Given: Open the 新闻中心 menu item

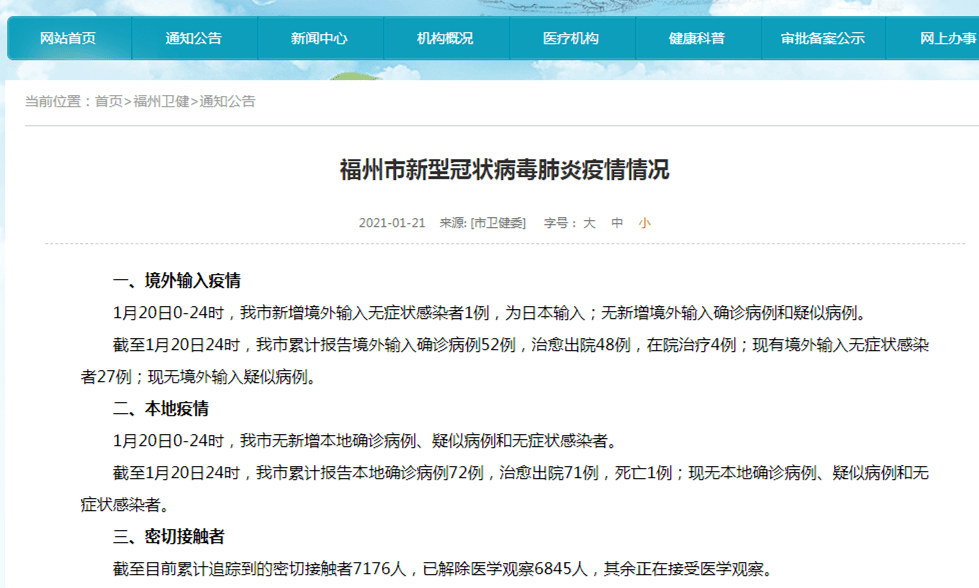Looking at the screenshot, I should point(320,39).
